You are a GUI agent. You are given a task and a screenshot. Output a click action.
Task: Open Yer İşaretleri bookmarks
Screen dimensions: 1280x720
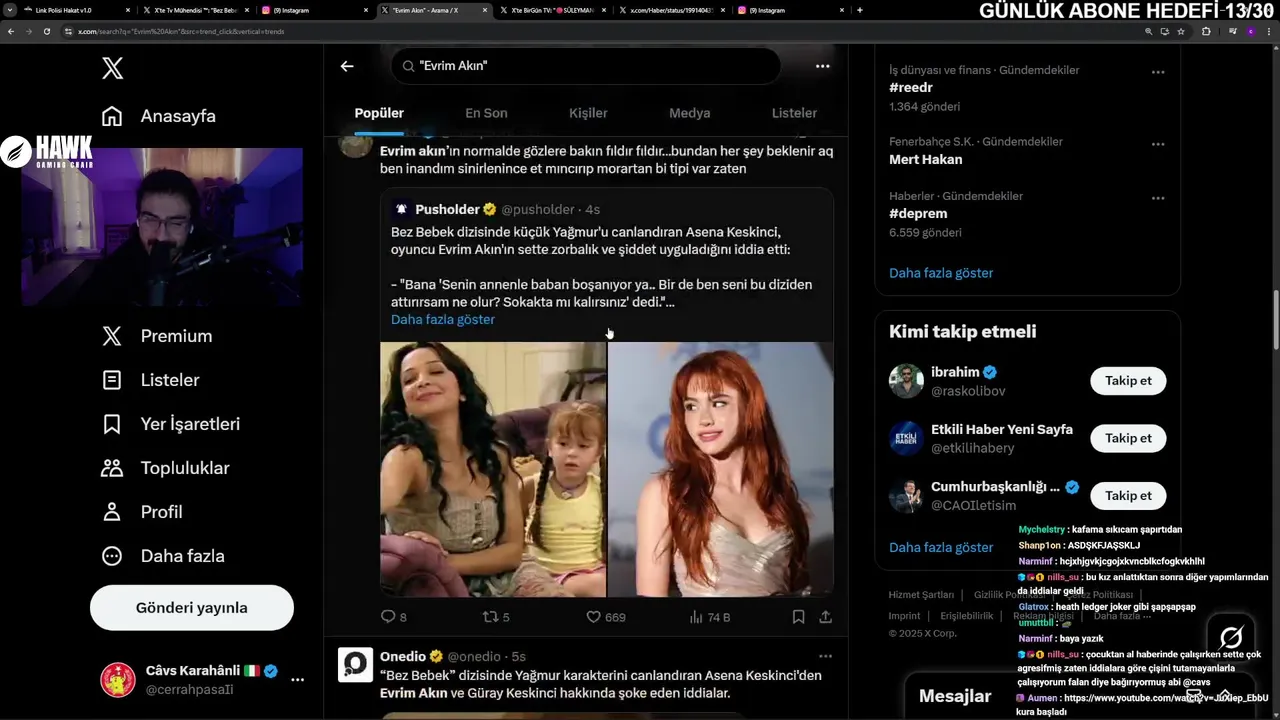coord(171,424)
